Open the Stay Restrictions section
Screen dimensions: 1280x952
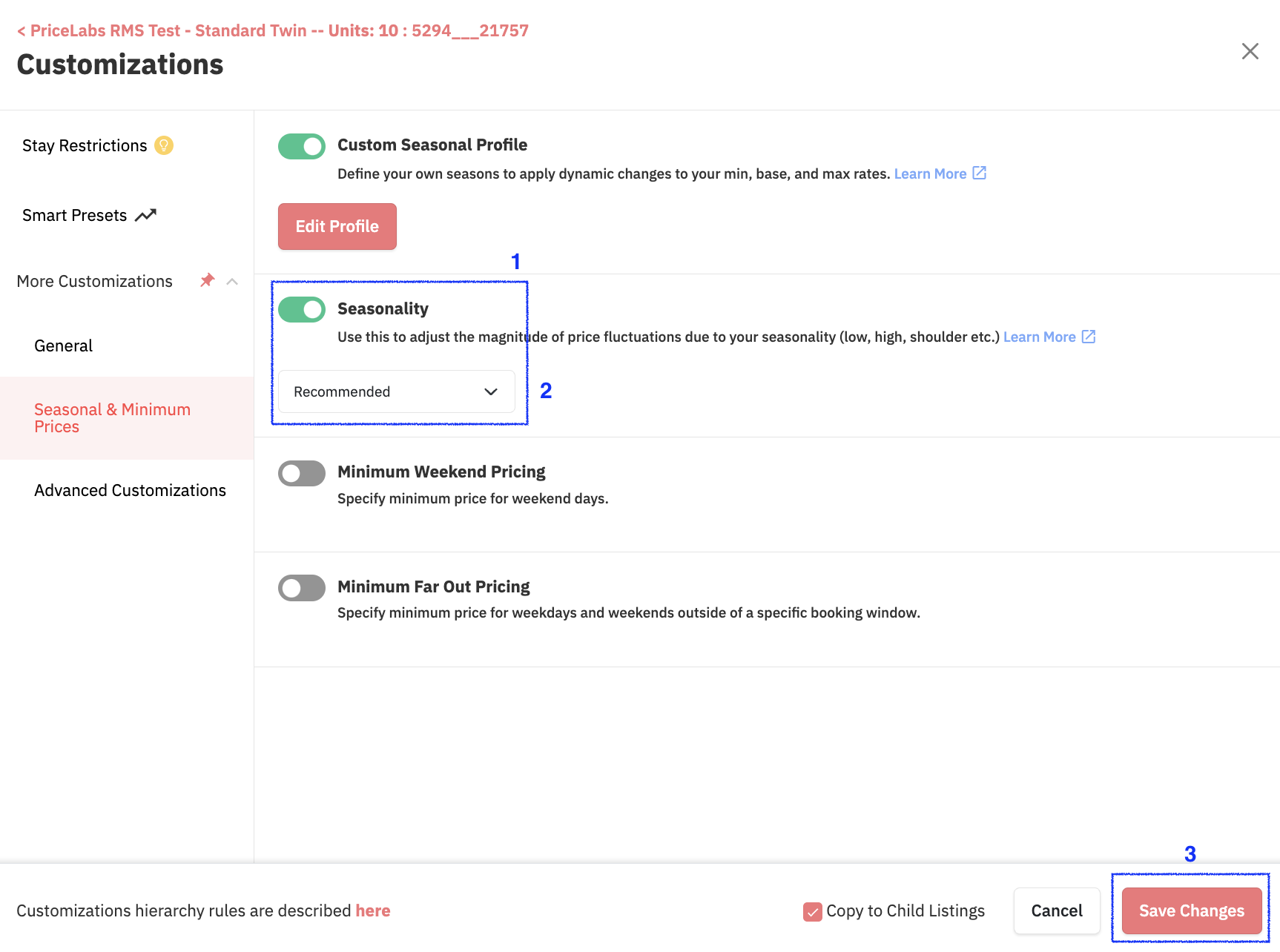(x=85, y=145)
